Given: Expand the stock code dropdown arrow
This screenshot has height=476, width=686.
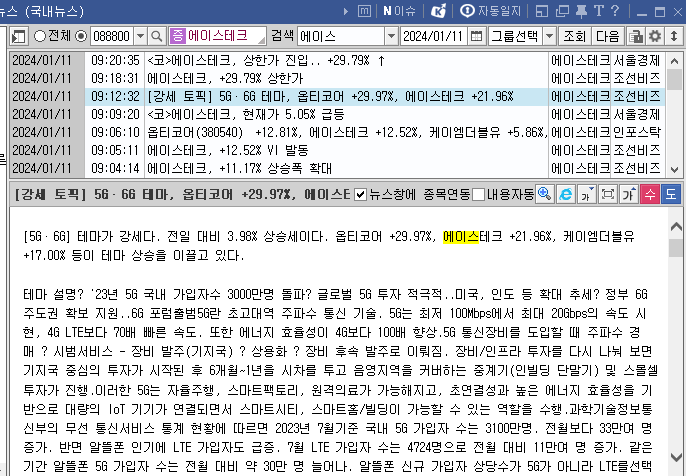Looking at the screenshot, I should (x=140, y=36).
